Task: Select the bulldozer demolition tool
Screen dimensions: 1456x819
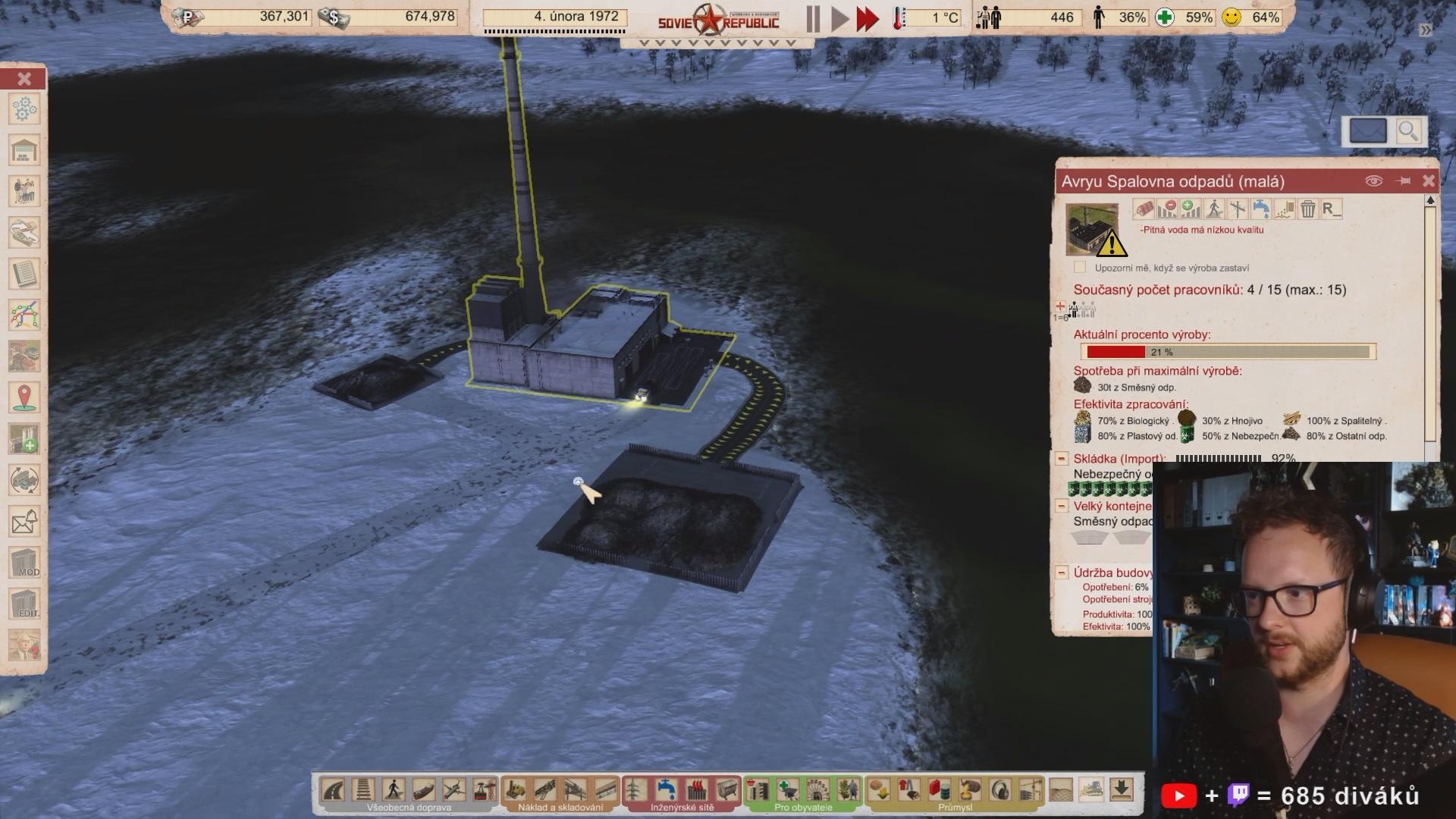Action: pyautogui.click(x=1090, y=790)
